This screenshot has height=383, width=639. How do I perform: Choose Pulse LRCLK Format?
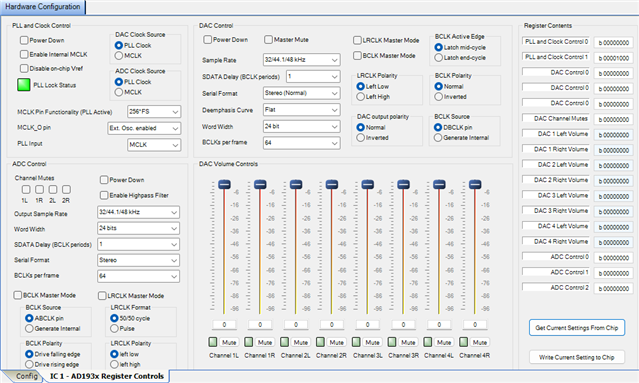[114, 328]
